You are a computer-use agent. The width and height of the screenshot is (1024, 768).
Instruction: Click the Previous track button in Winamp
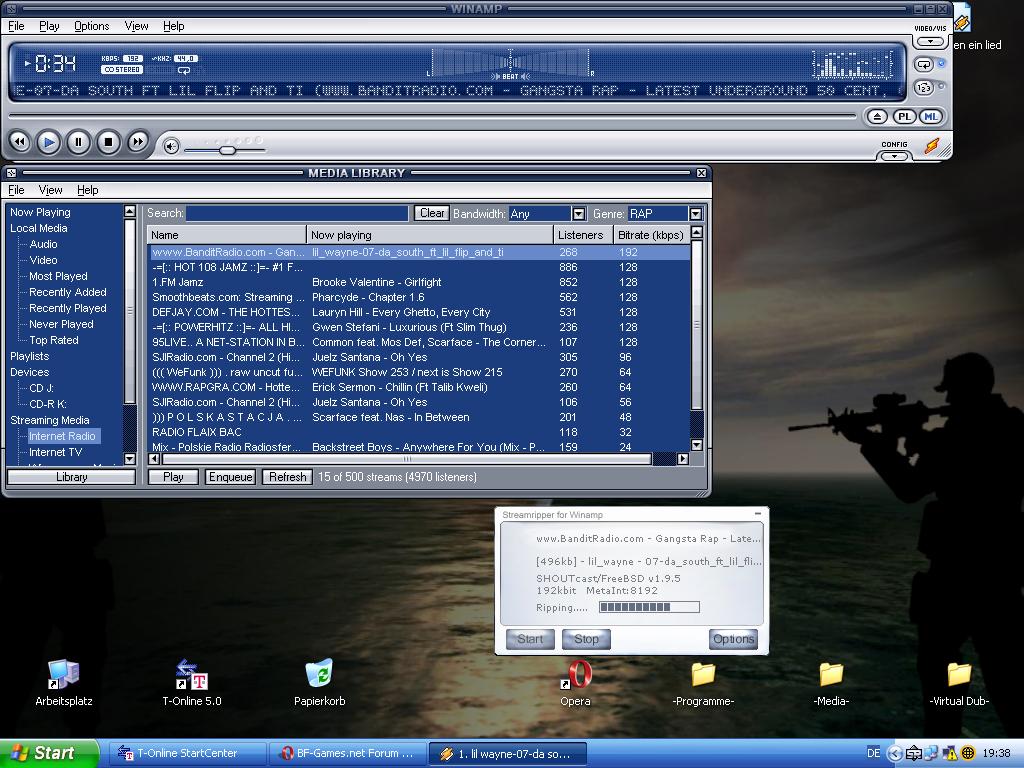point(20,142)
